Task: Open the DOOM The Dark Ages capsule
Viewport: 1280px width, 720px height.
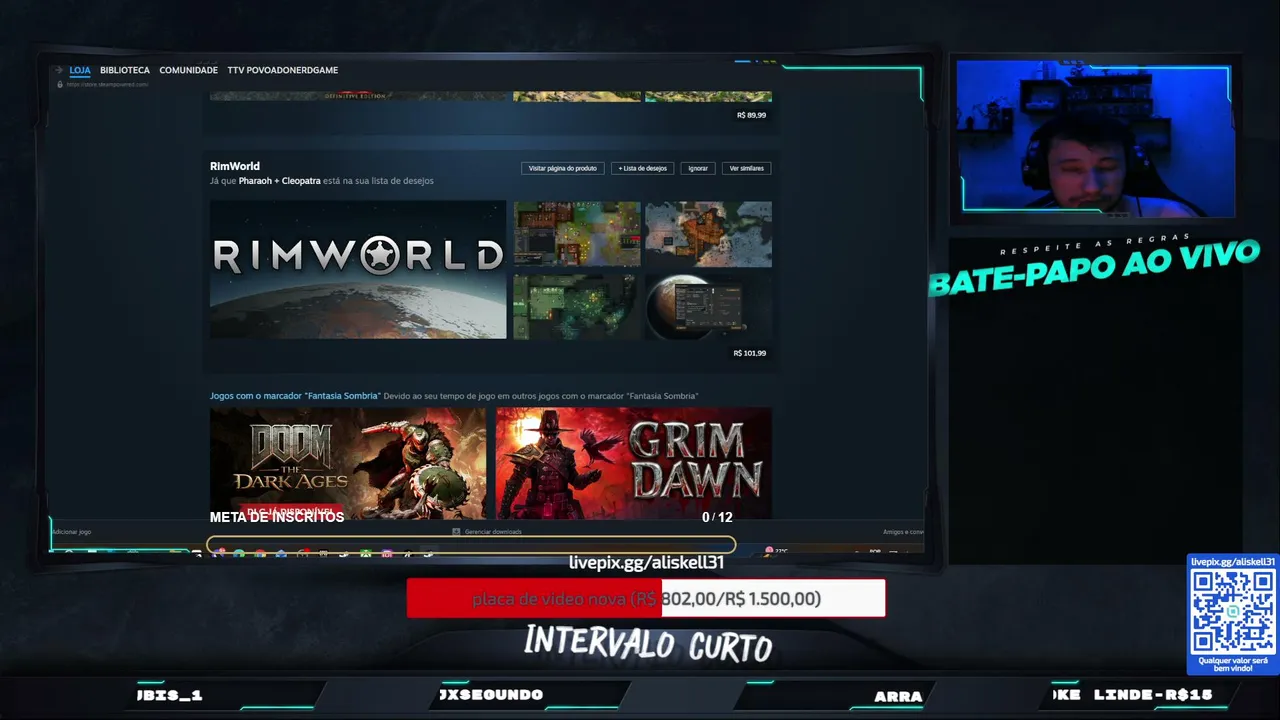Action: [348, 463]
